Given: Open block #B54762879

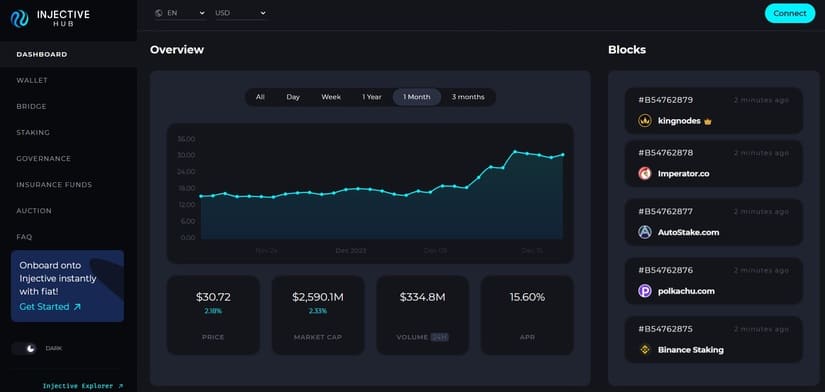Looking at the screenshot, I should (666, 100).
